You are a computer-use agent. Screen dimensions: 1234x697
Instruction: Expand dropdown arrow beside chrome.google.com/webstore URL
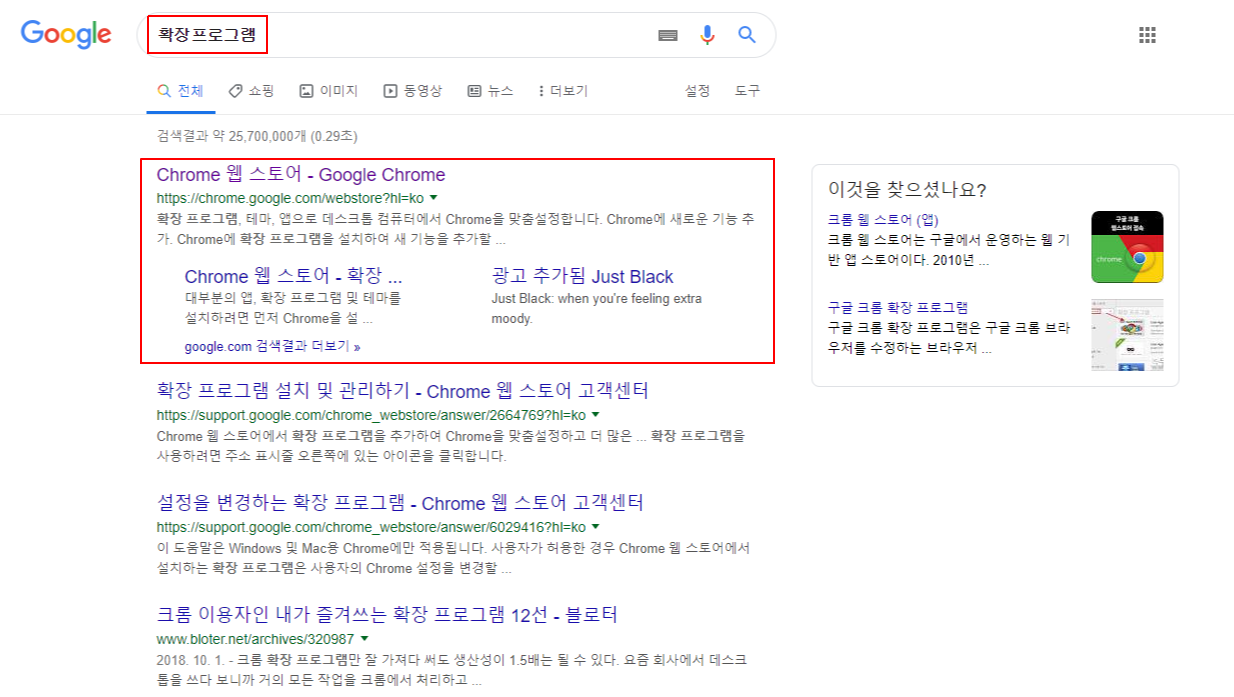[433, 198]
